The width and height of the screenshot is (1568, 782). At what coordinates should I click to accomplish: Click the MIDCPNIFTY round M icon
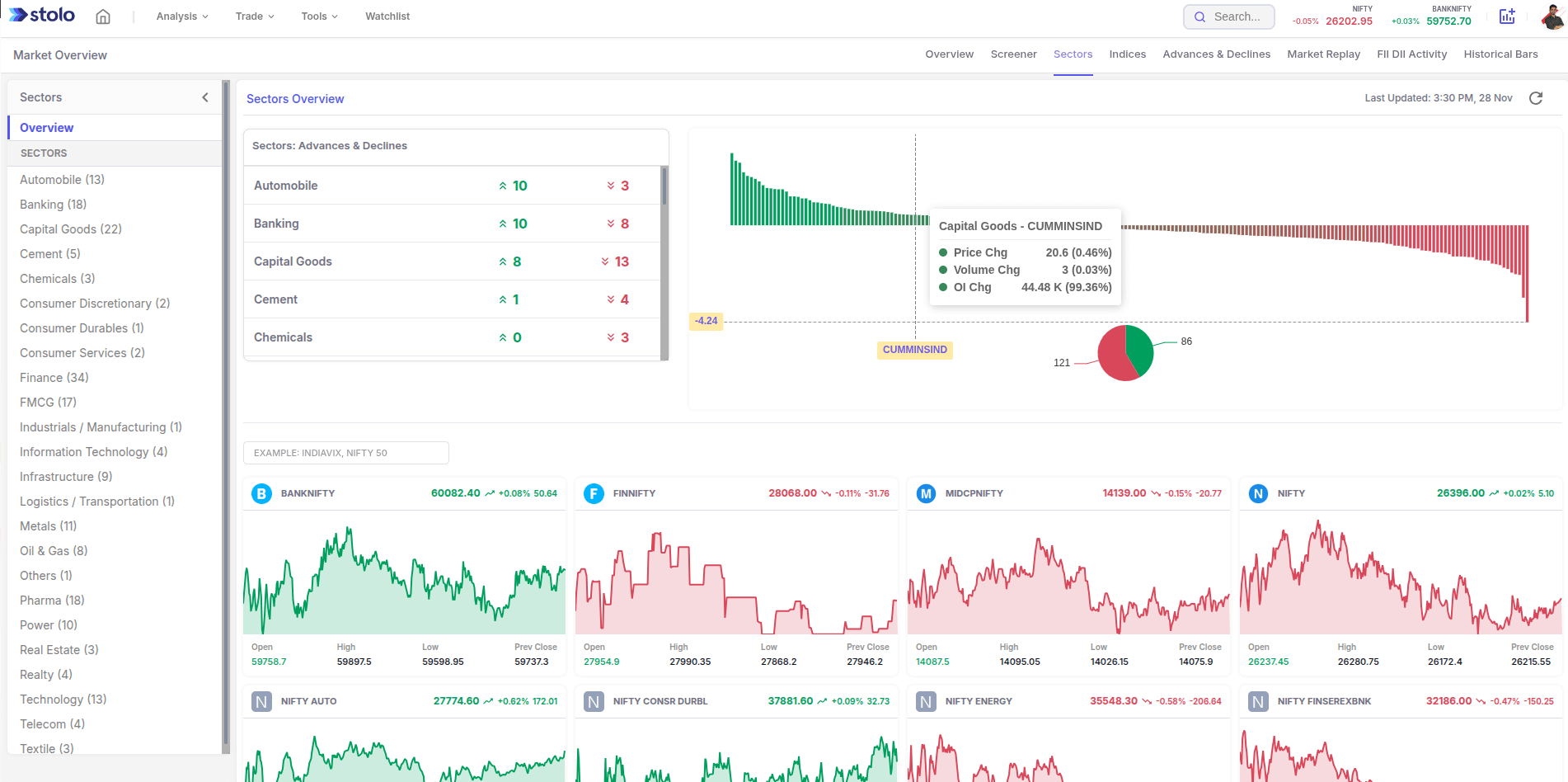(x=926, y=494)
